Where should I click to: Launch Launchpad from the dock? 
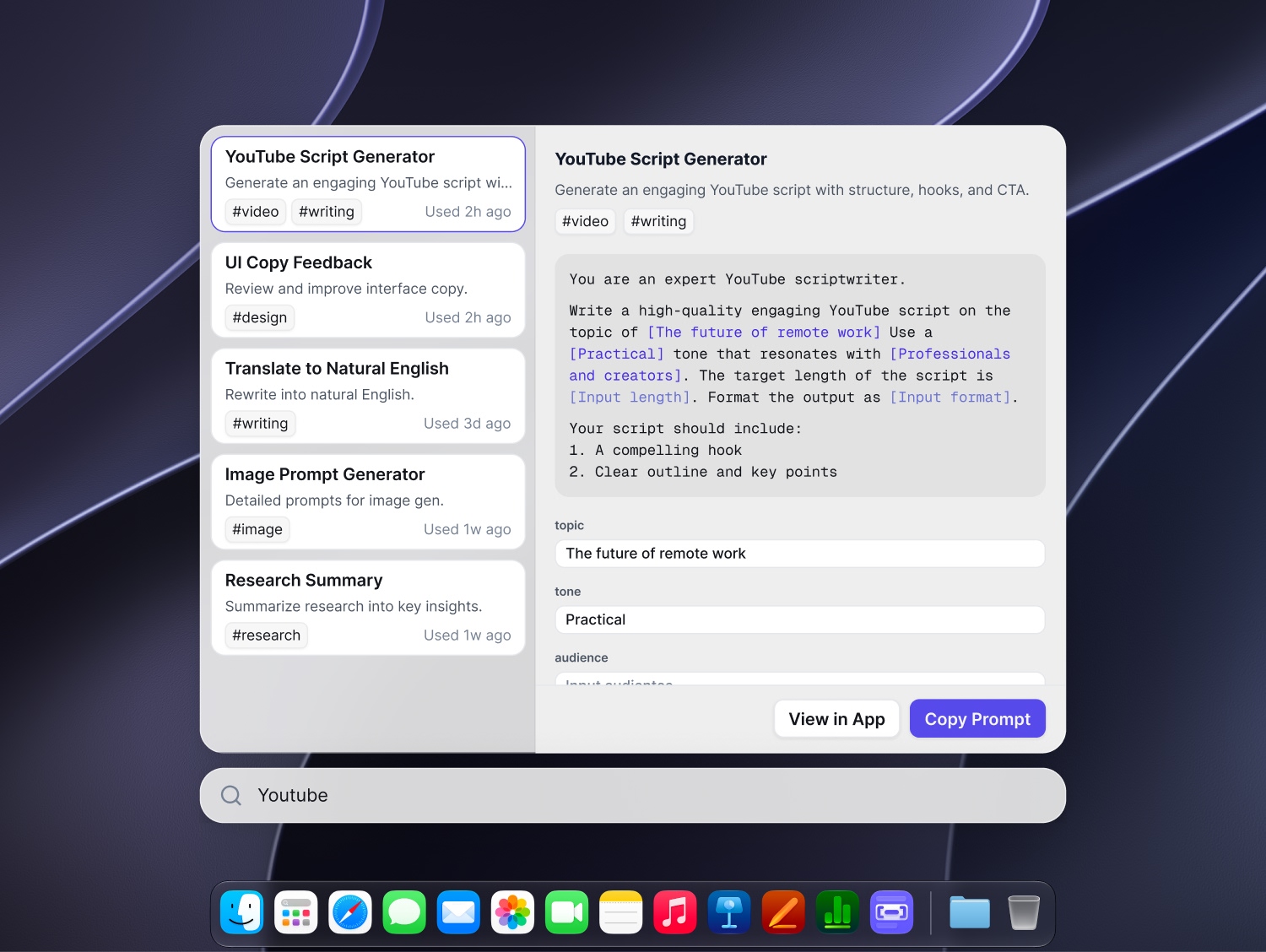click(x=296, y=912)
